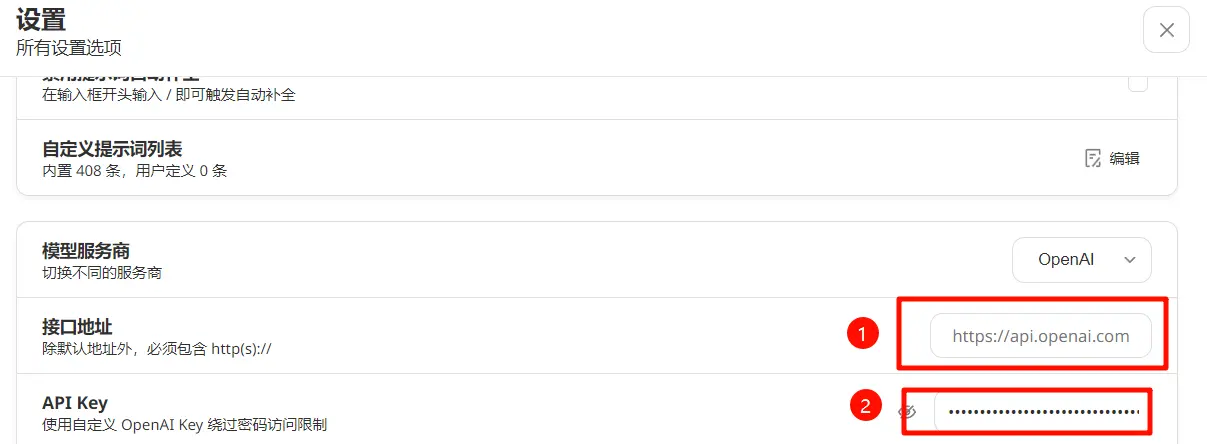Click the 所有设置选项 subtitle

point(69,47)
